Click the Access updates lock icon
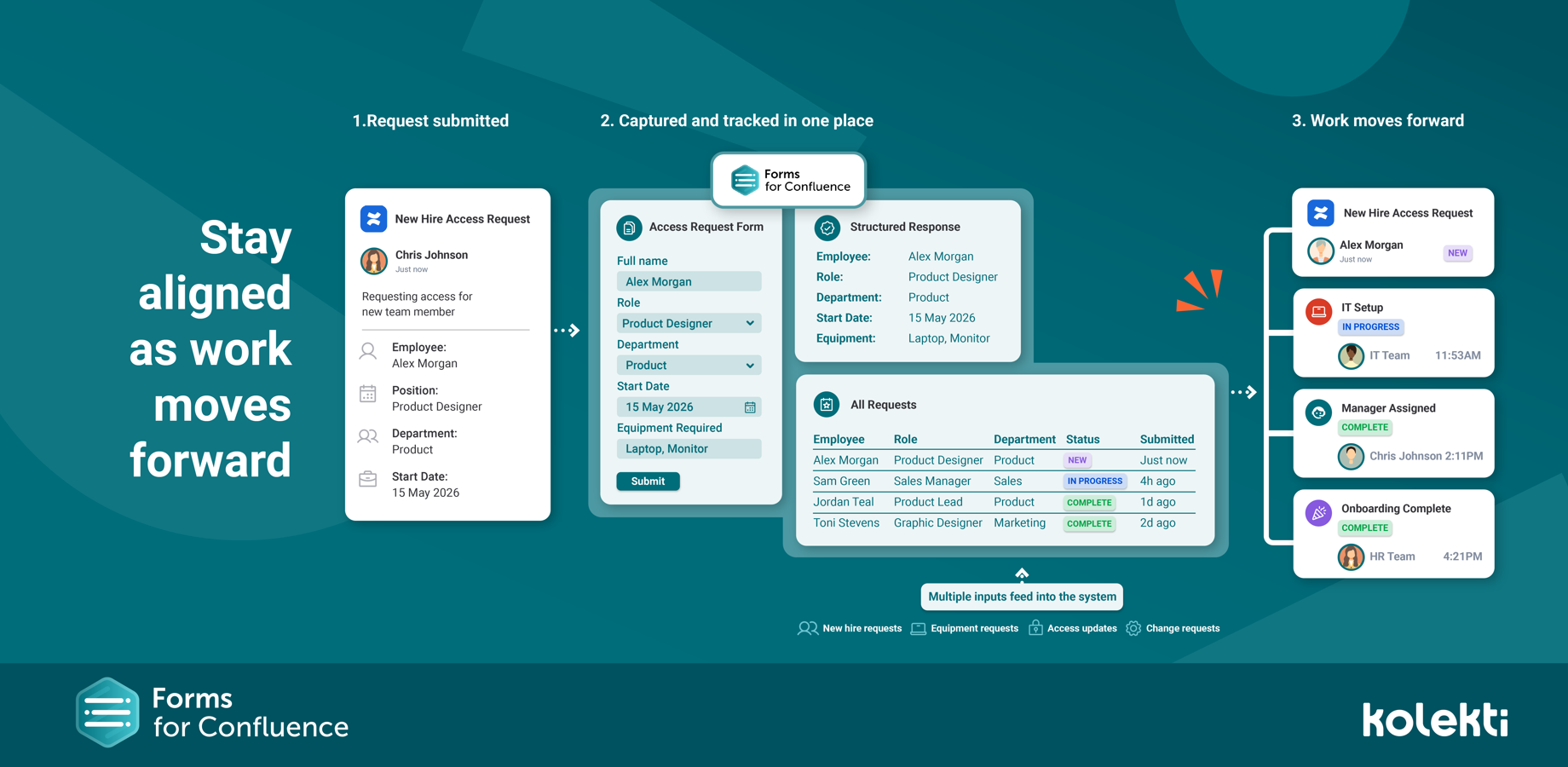This screenshot has width=1568, height=767. coord(1035,627)
